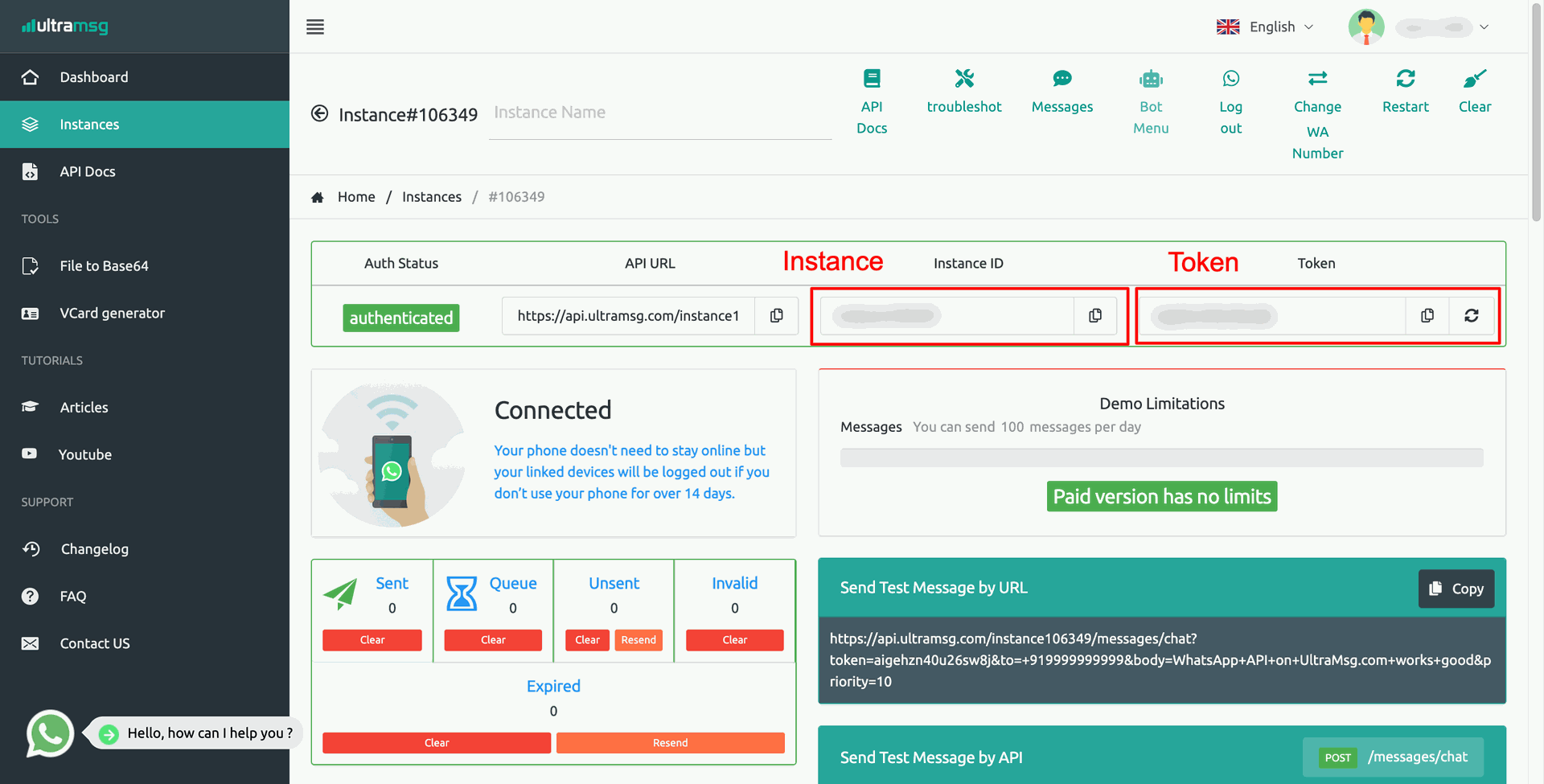This screenshot has width=1544, height=784.
Task: Click the troubleshoot tools icon
Action: tap(964, 79)
